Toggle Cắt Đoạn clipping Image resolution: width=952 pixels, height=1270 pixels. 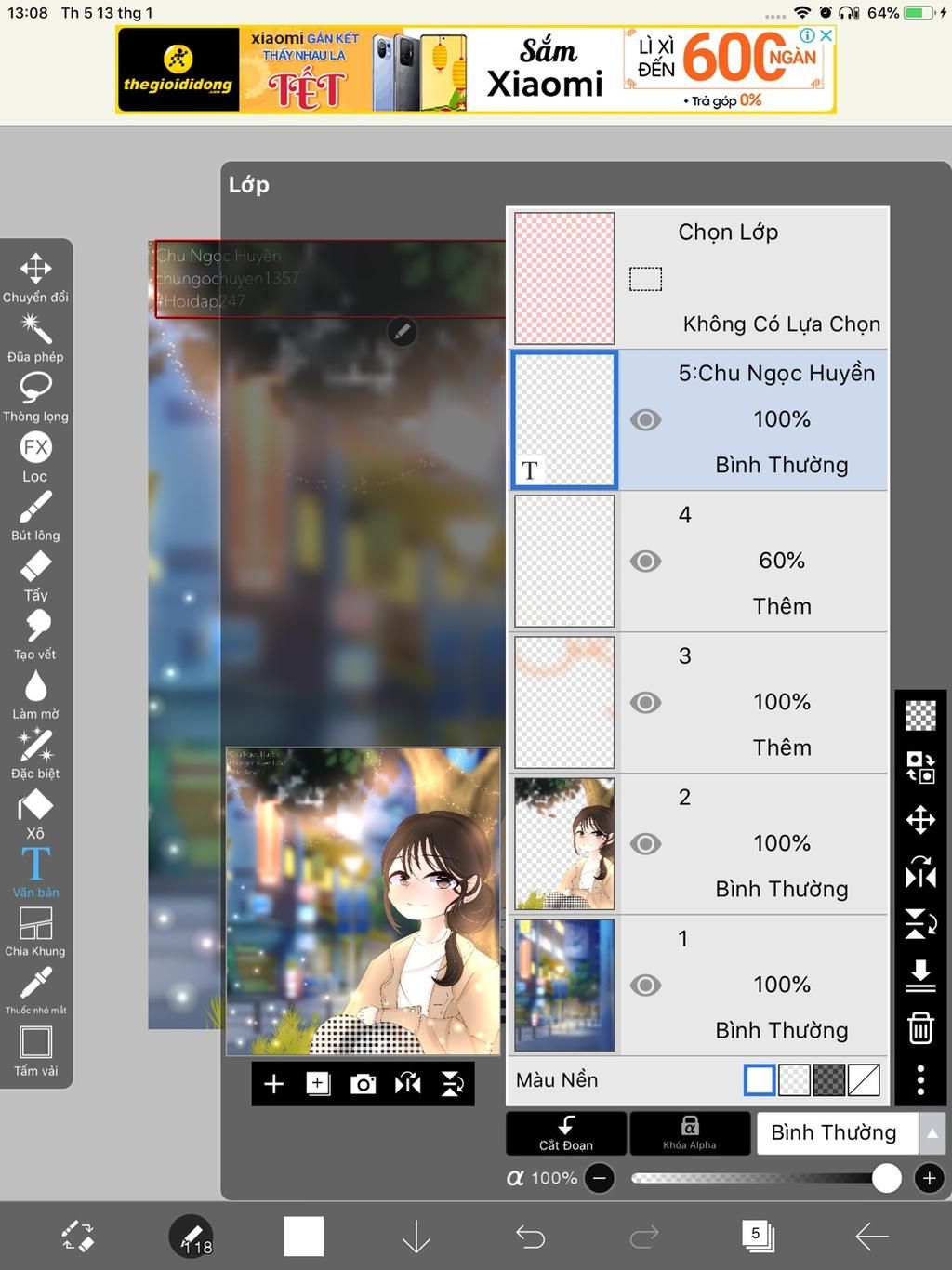(x=566, y=1133)
